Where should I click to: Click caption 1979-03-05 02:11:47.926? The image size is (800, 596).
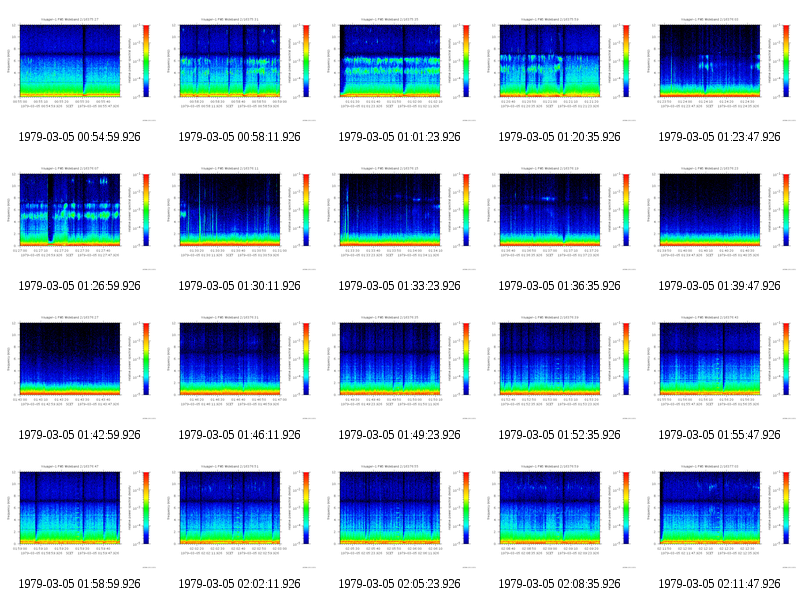(720, 584)
